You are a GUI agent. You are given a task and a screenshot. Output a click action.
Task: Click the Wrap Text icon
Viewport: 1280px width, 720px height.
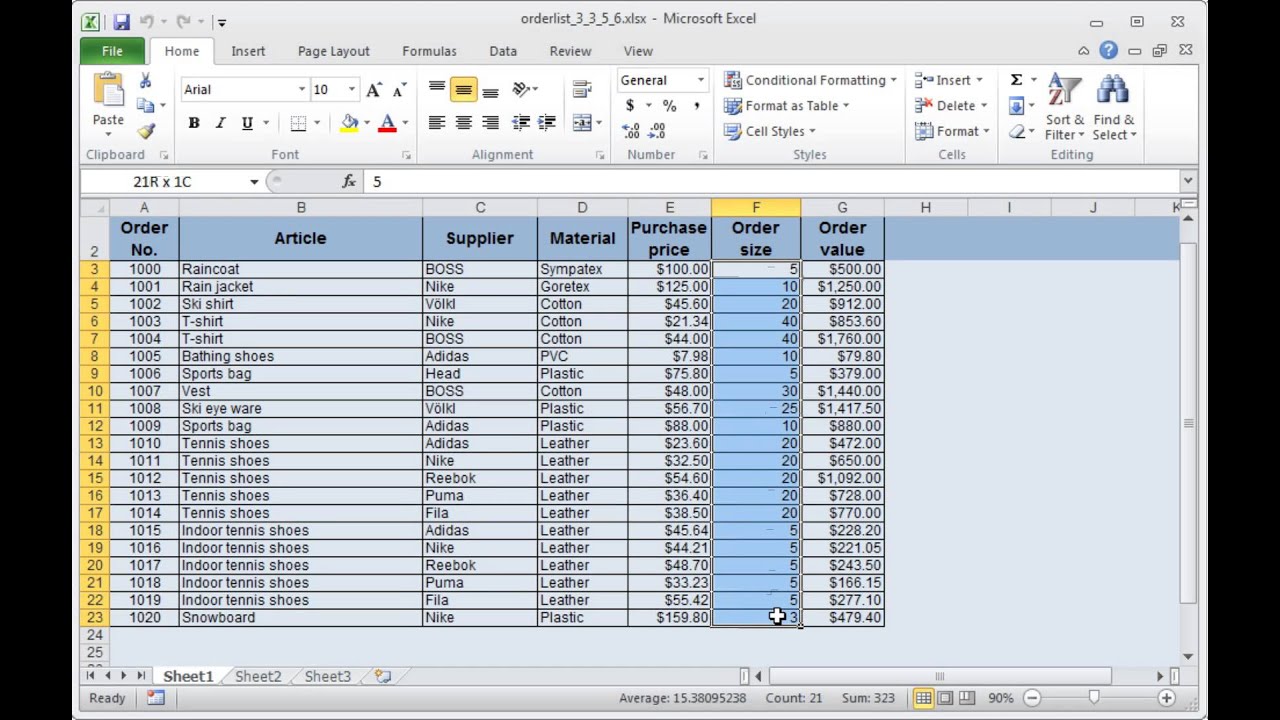click(582, 90)
